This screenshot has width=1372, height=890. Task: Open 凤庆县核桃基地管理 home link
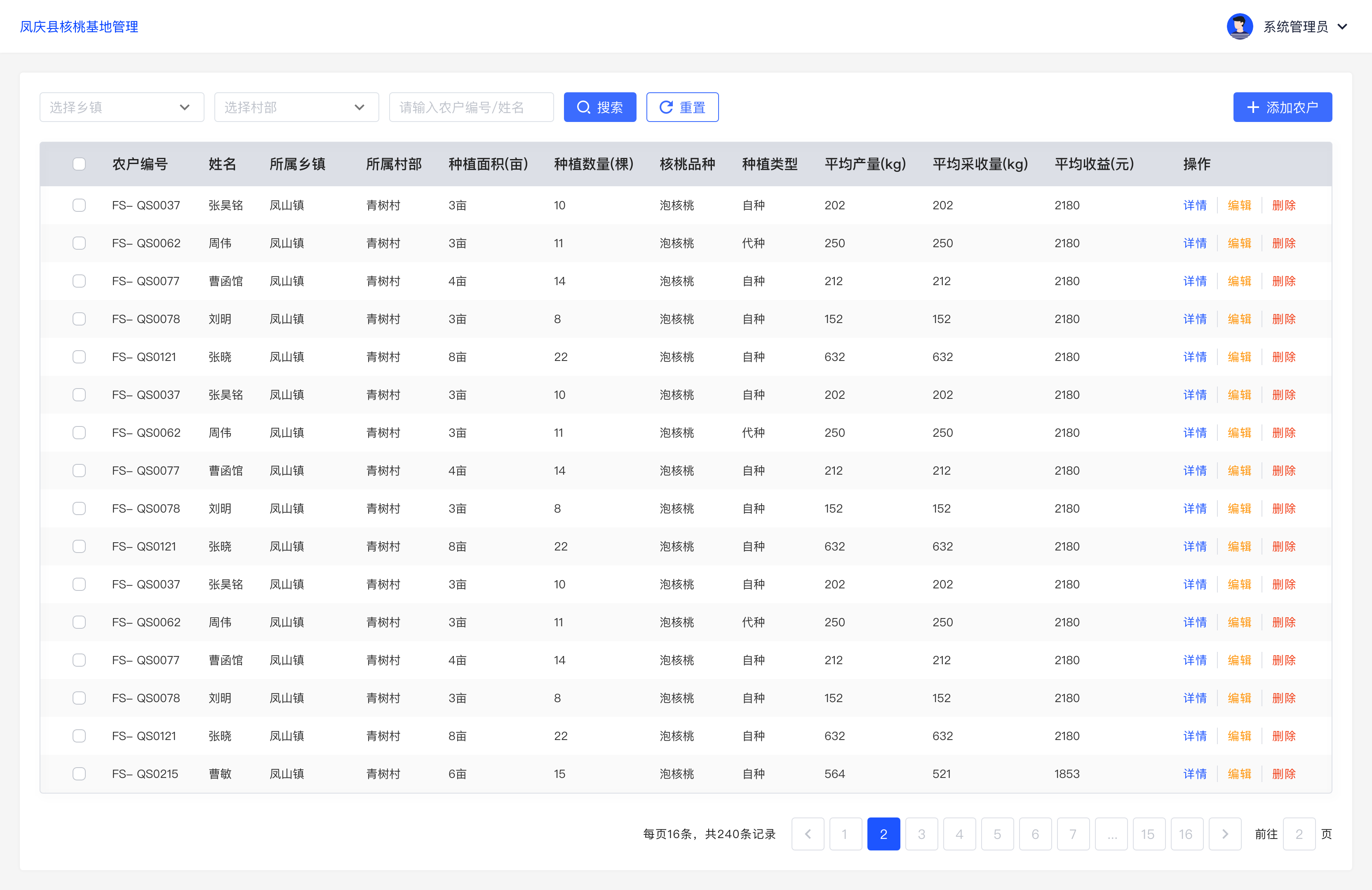coord(79,26)
